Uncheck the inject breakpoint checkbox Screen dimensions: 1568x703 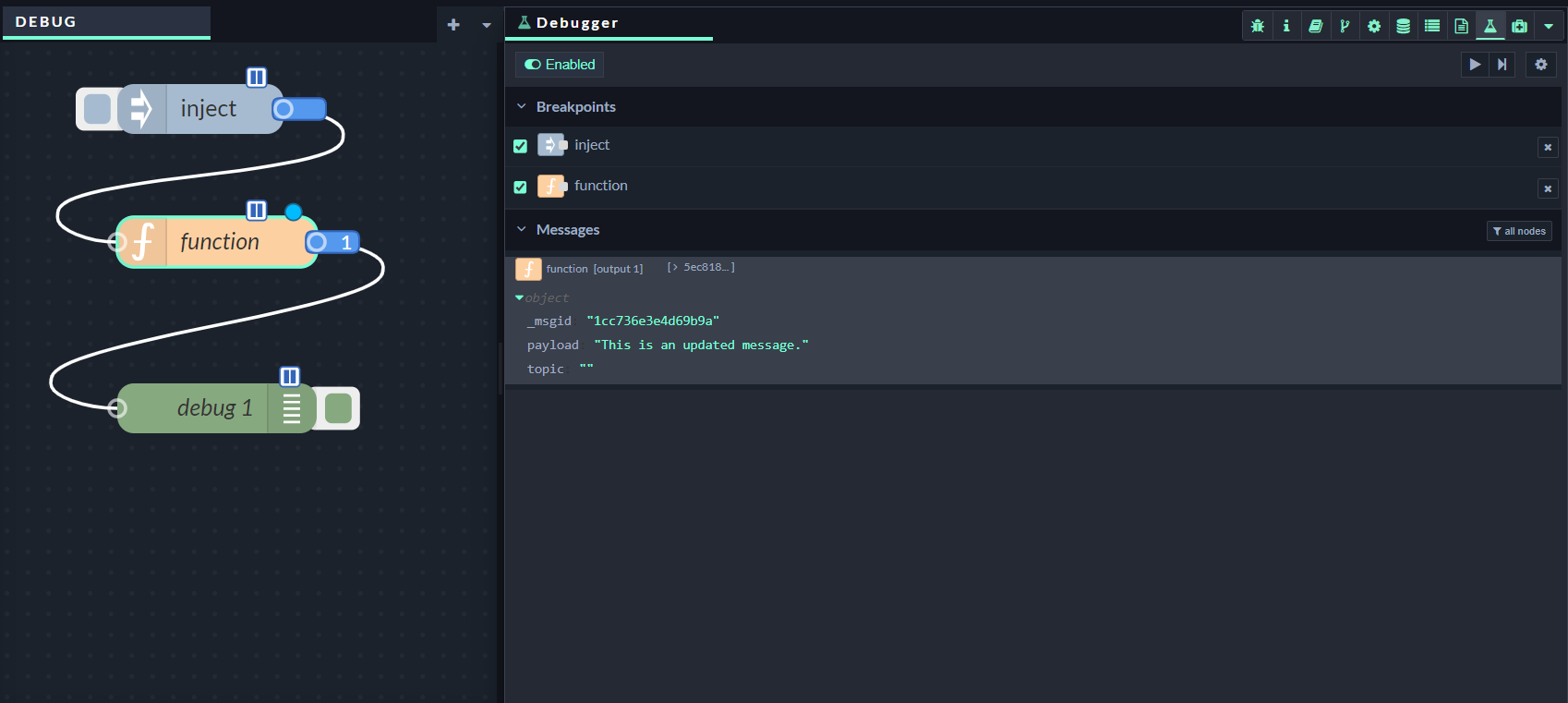pos(521,146)
